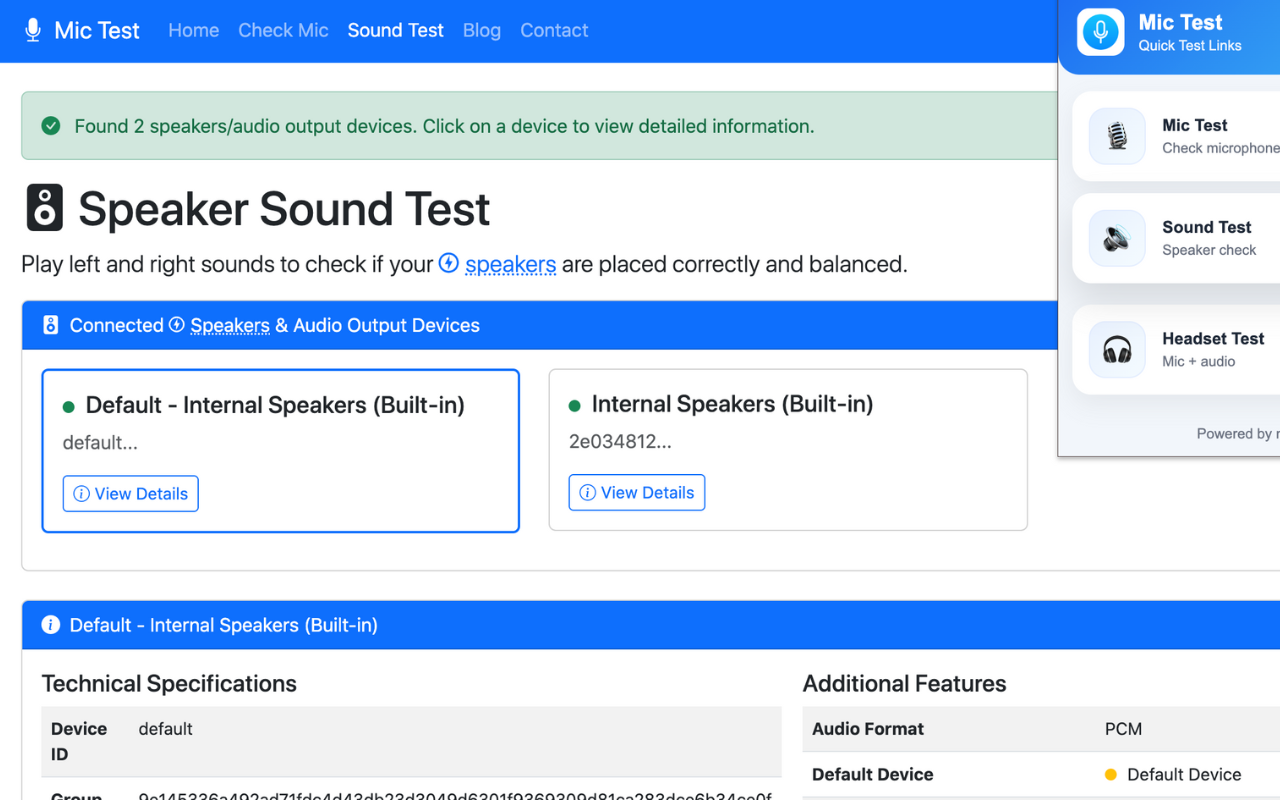Follow the speakers link in description
The height and width of the screenshot is (800, 1280).
pos(510,264)
